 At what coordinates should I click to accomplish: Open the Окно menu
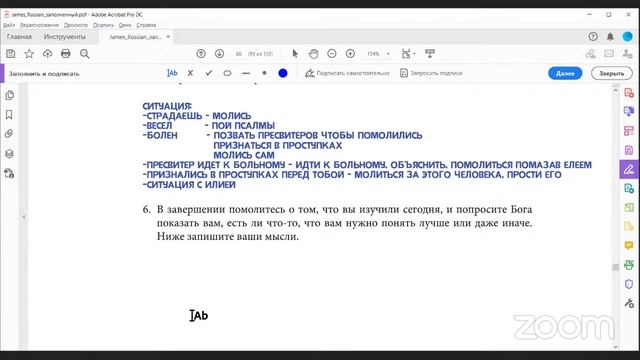click(125, 25)
